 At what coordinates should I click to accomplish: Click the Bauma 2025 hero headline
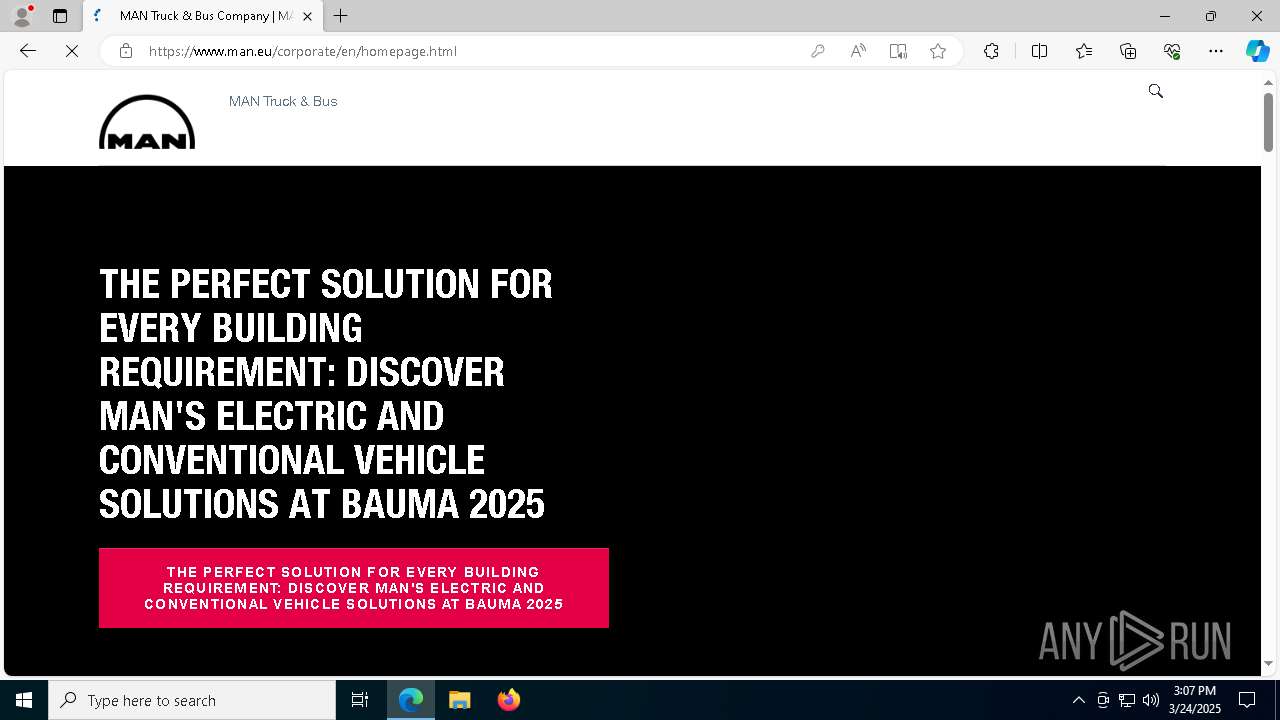(326, 393)
